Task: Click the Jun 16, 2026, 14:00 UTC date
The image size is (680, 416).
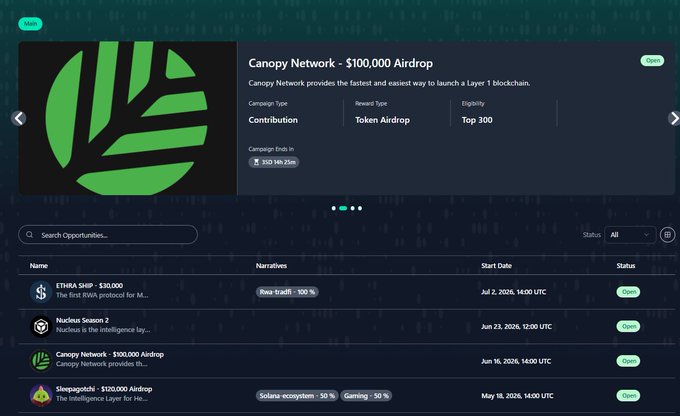Action: (516, 361)
